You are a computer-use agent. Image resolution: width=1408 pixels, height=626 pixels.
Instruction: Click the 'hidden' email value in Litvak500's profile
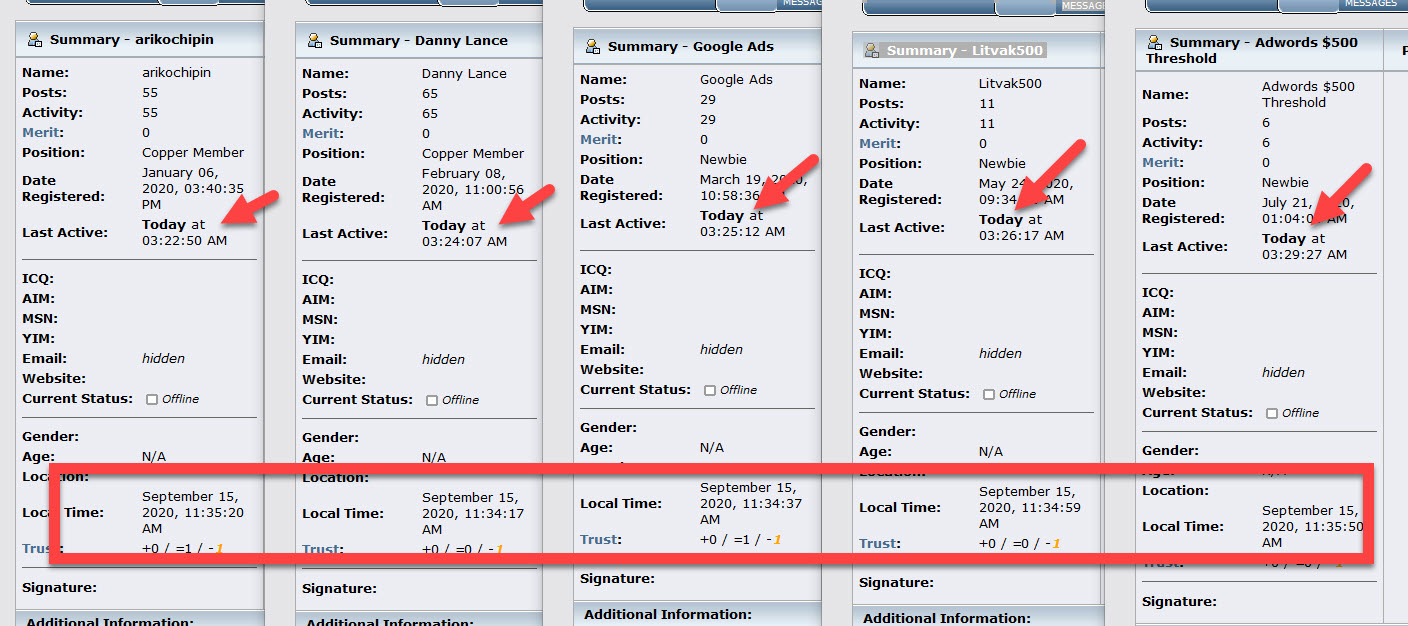(x=1000, y=354)
